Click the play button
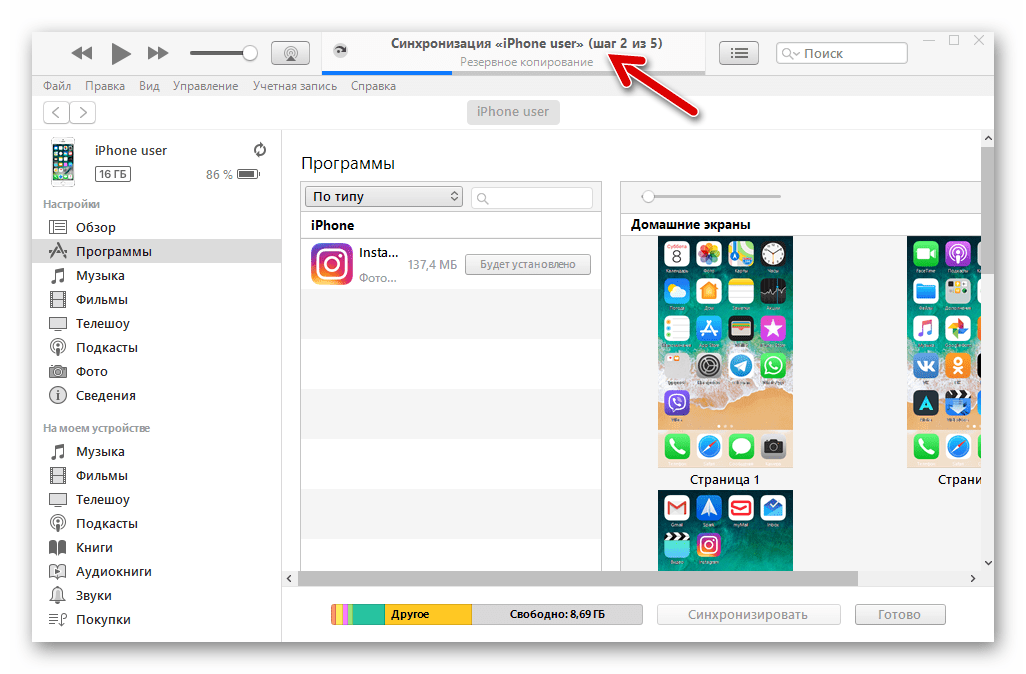Screen dimensions: 1026x674 [x=120, y=53]
